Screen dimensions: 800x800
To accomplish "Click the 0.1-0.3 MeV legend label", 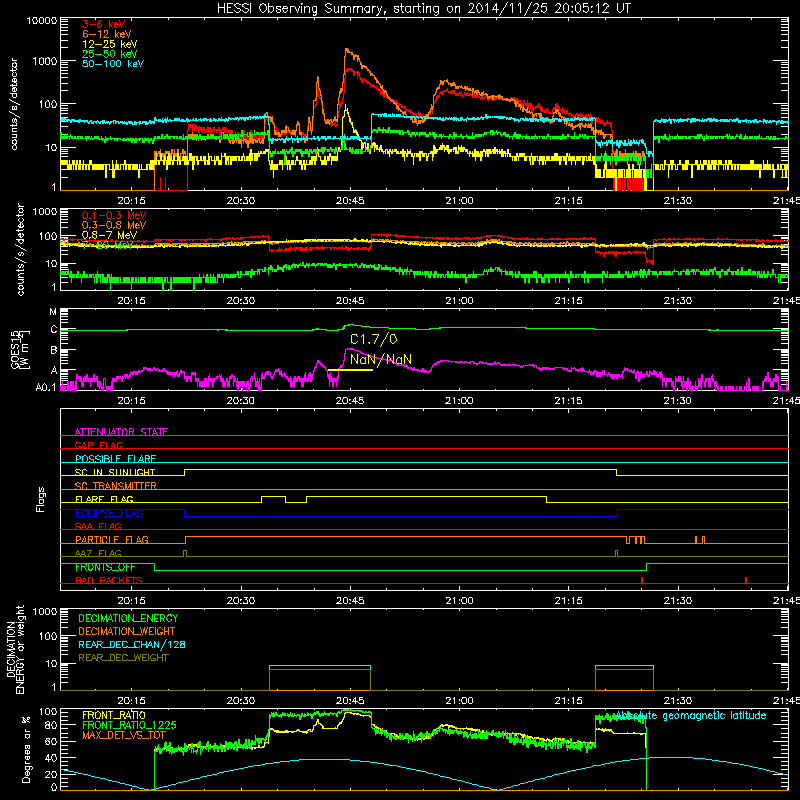I will pos(114,215).
